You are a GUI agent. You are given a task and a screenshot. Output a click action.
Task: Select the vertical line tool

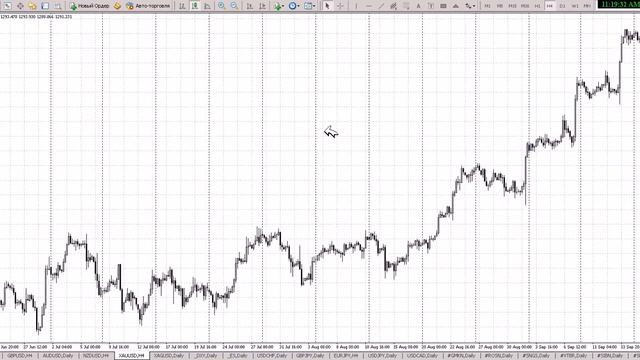(x=356, y=6)
